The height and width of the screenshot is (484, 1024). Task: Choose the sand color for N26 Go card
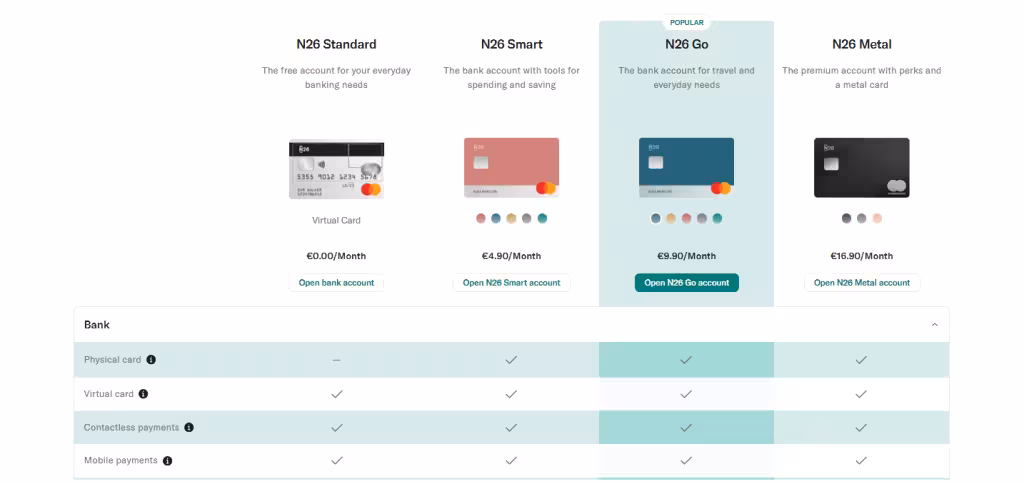(x=671, y=218)
